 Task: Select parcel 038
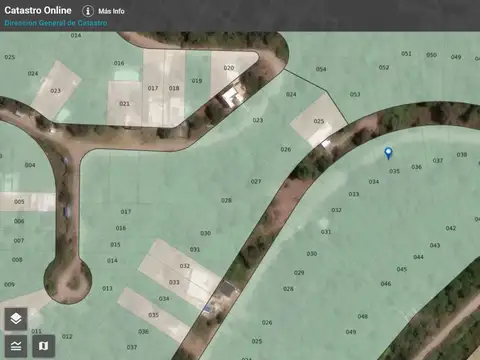click(x=462, y=155)
